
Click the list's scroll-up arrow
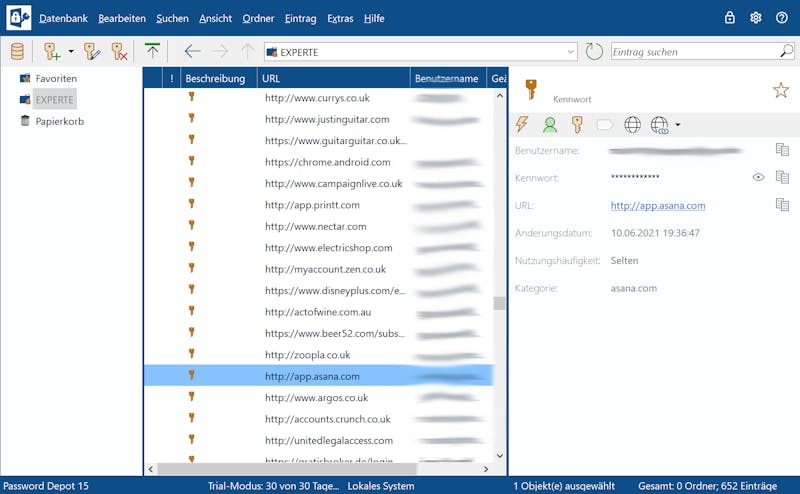(499, 95)
